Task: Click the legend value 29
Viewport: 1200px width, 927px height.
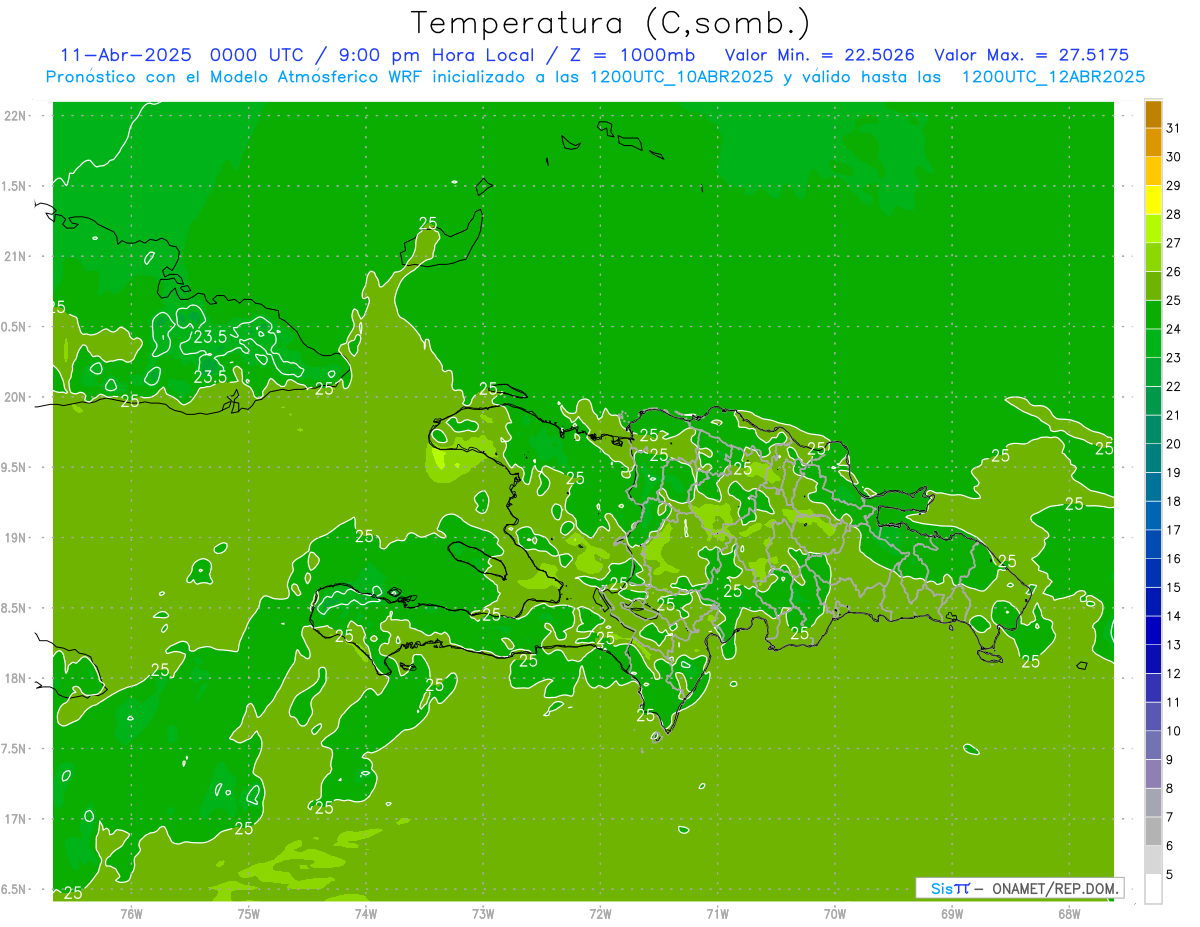Action: (1173, 185)
